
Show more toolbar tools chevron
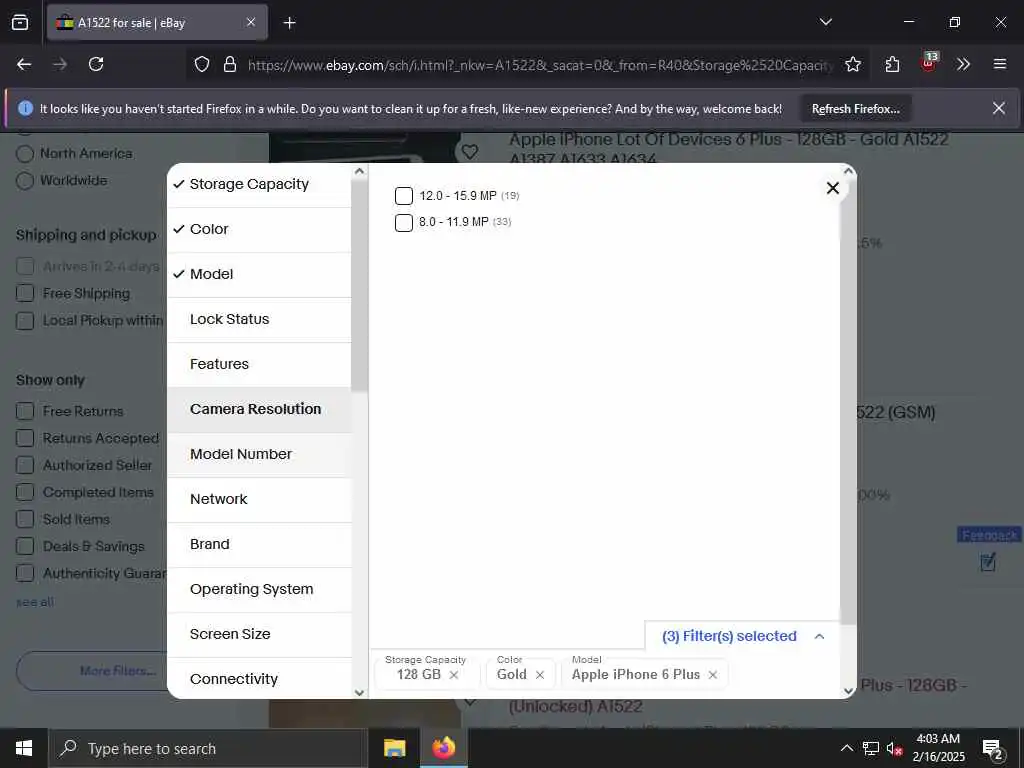(963, 64)
